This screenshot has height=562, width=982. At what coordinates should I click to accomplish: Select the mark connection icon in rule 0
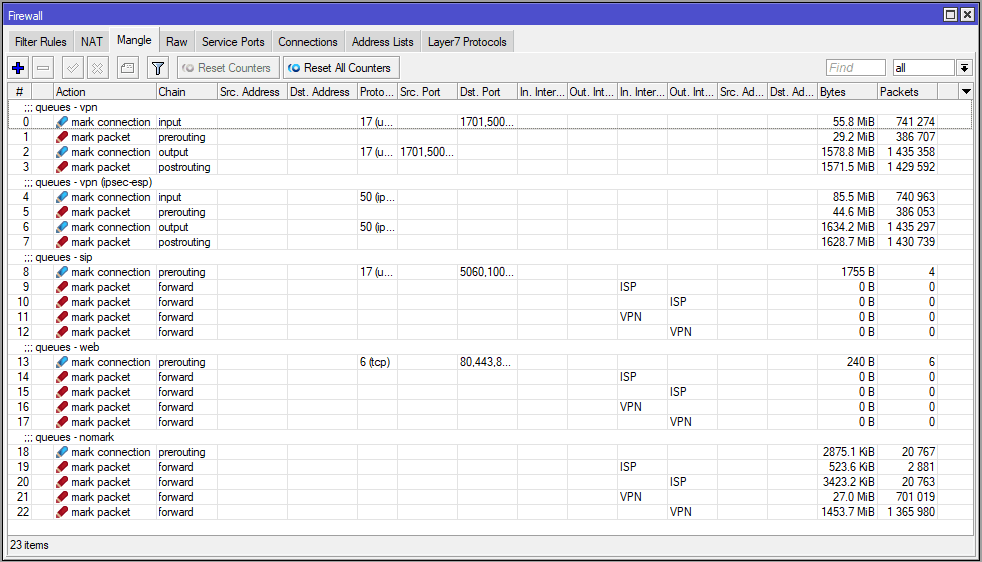coord(62,122)
